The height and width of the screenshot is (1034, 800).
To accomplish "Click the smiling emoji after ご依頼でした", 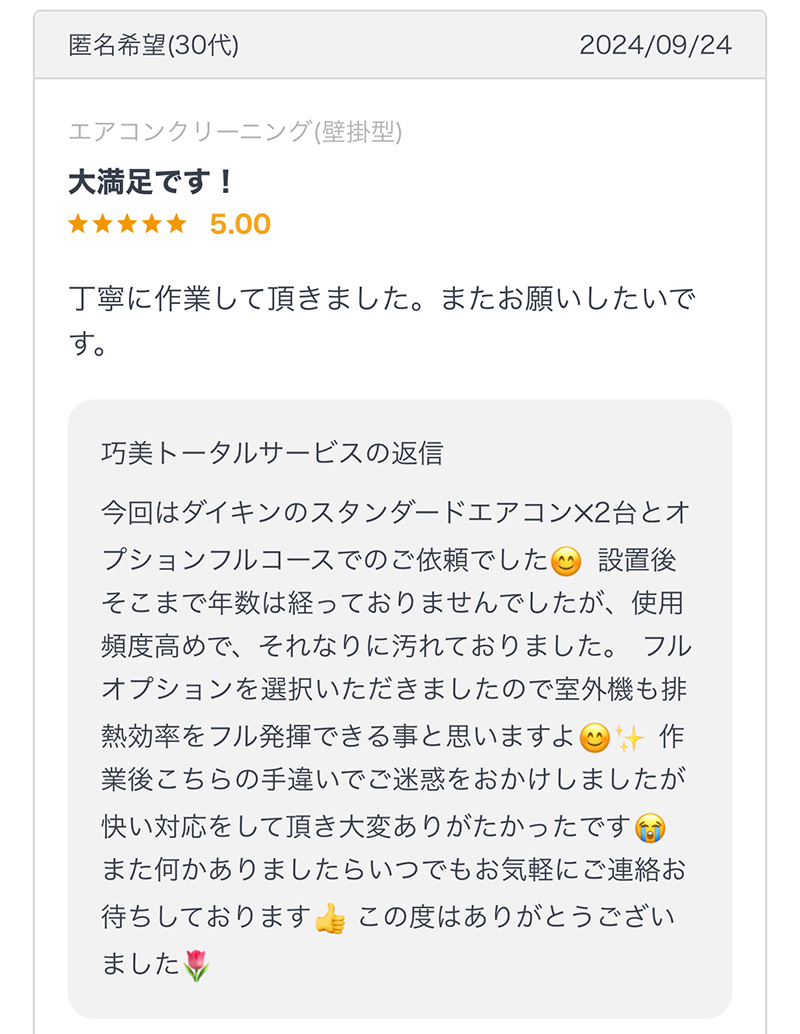I will (x=566, y=562).
